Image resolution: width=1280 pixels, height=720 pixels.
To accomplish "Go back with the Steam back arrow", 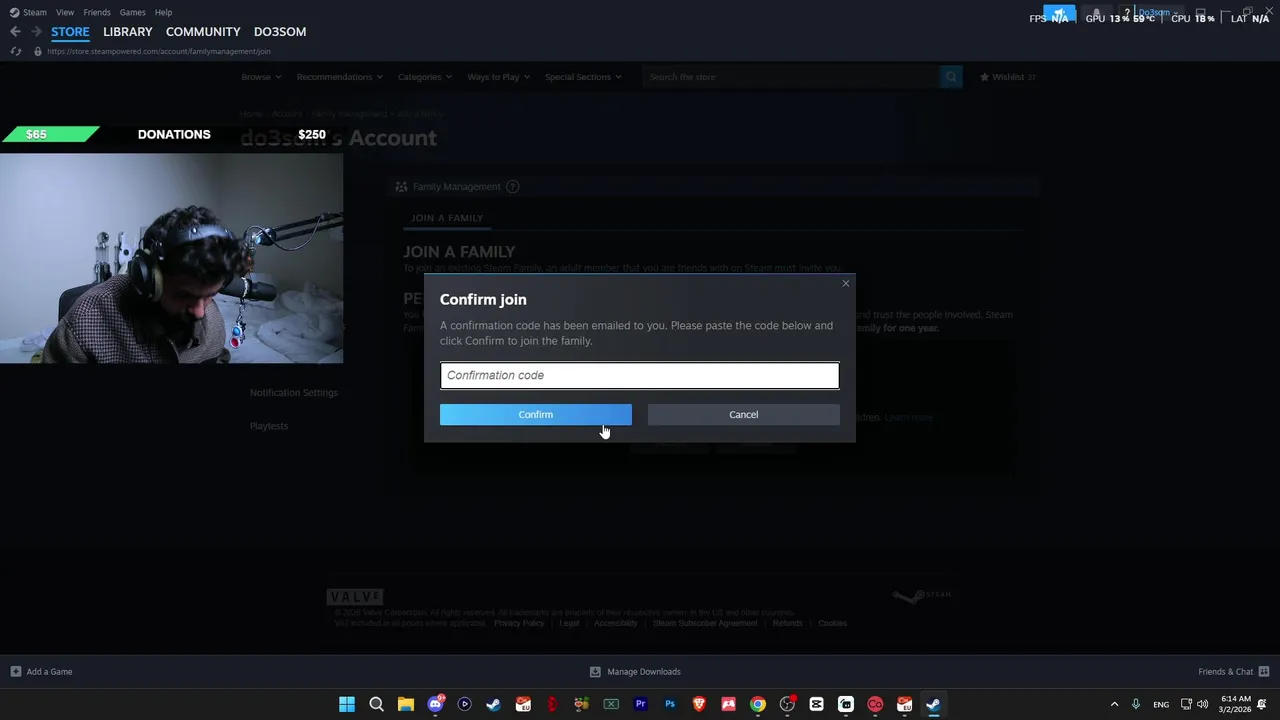I will coord(15,32).
